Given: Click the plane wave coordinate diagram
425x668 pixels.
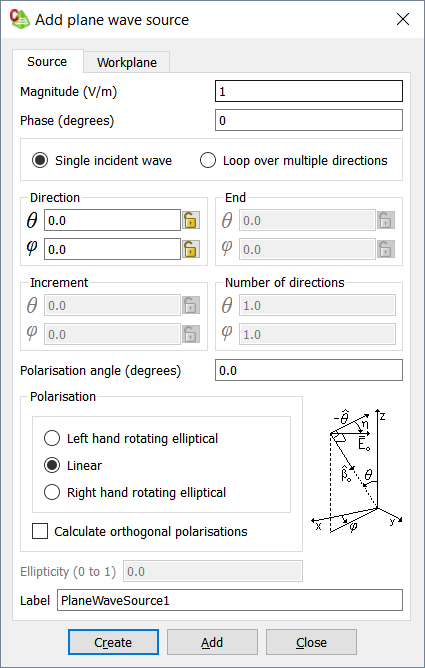Looking at the screenshot, I should click(357, 471).
